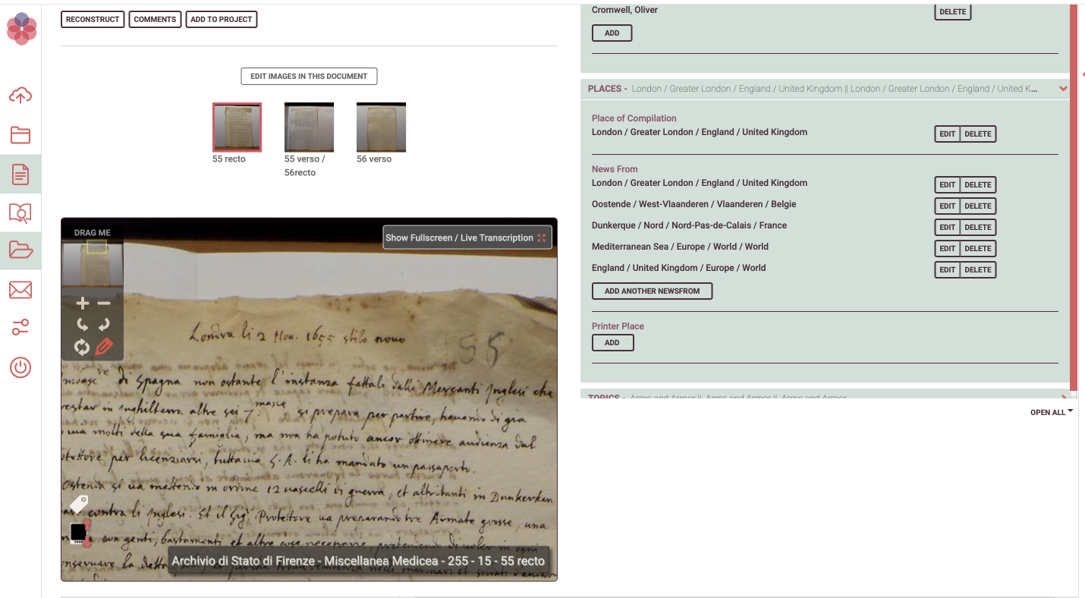
Task: Click the Cromwell, Oliver name text
Action: [624, 10]
